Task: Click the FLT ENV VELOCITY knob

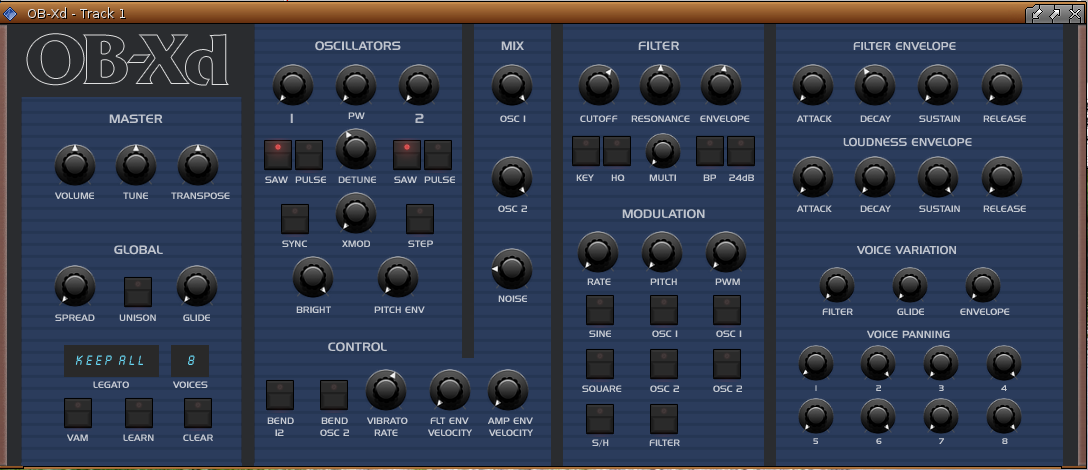Action: pyautogui.click(x=450, y=389)
